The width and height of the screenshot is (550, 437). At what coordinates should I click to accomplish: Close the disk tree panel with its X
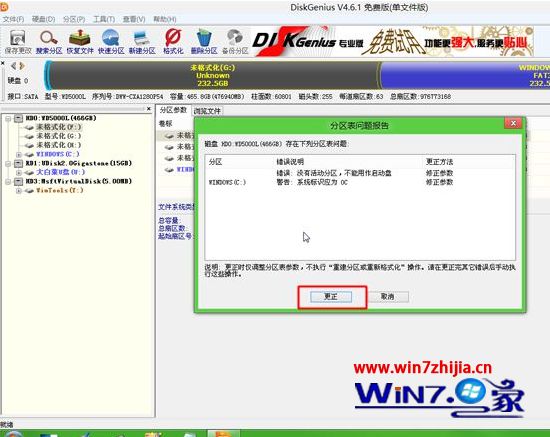pyautogui.click(x=149, y=109)
